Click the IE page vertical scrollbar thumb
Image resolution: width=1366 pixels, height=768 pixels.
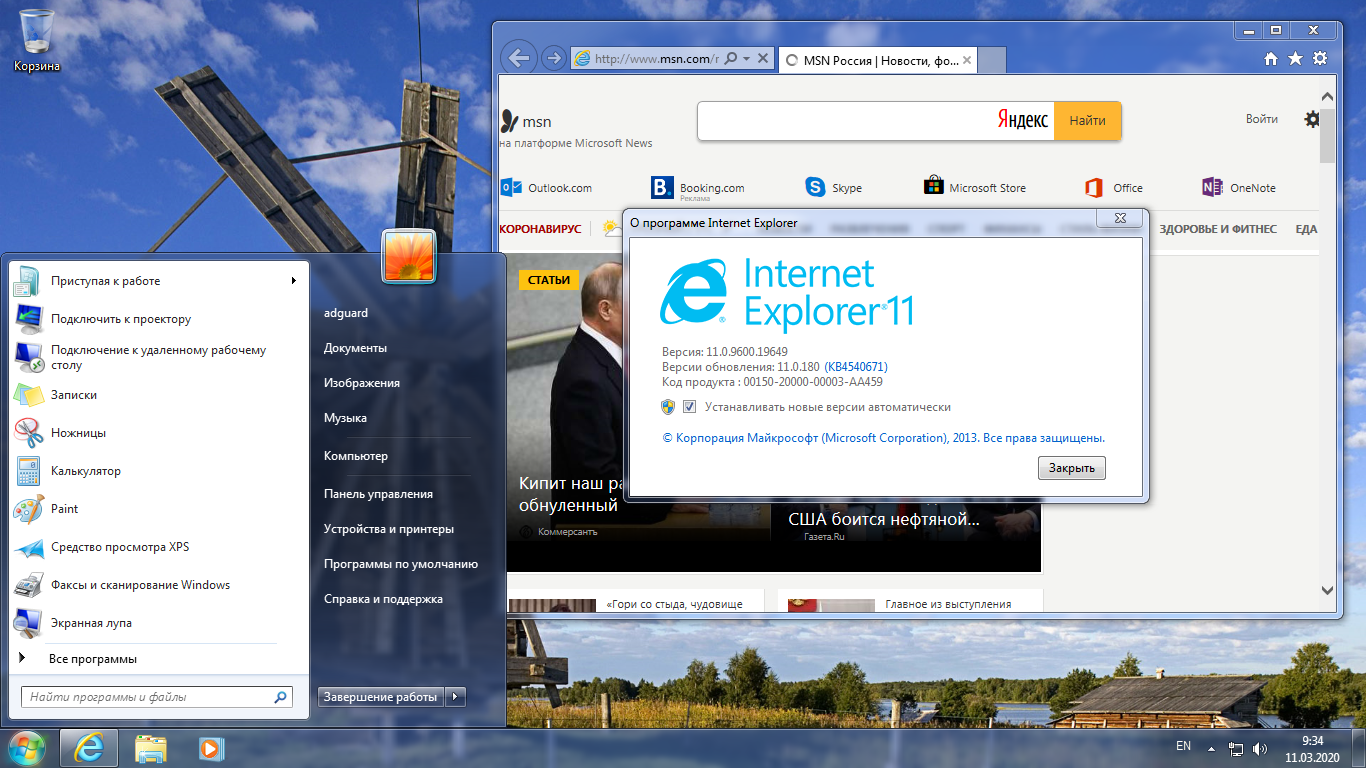point(1328,134)
